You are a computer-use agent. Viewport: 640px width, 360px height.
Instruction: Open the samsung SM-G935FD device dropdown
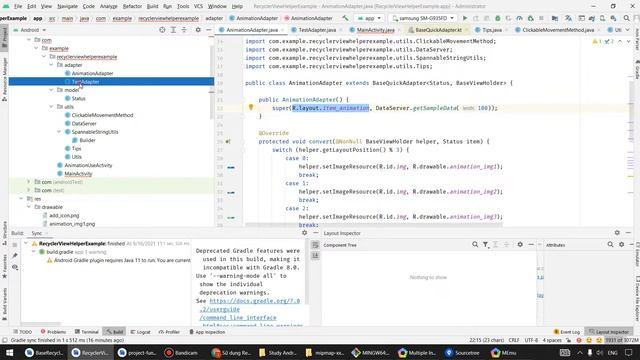click(x=423, y=18)
